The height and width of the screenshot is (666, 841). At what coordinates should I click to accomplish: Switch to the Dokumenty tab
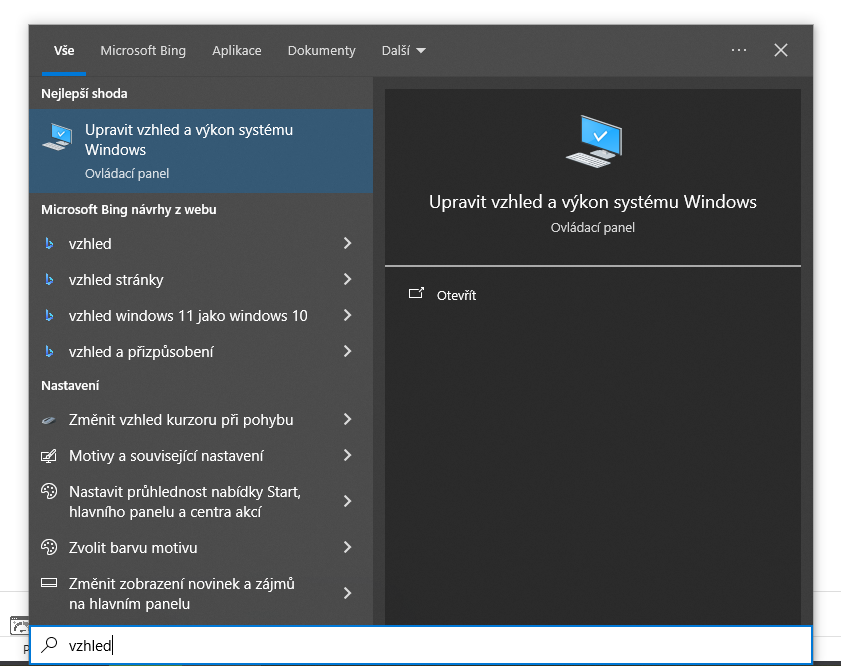[321, 50]
